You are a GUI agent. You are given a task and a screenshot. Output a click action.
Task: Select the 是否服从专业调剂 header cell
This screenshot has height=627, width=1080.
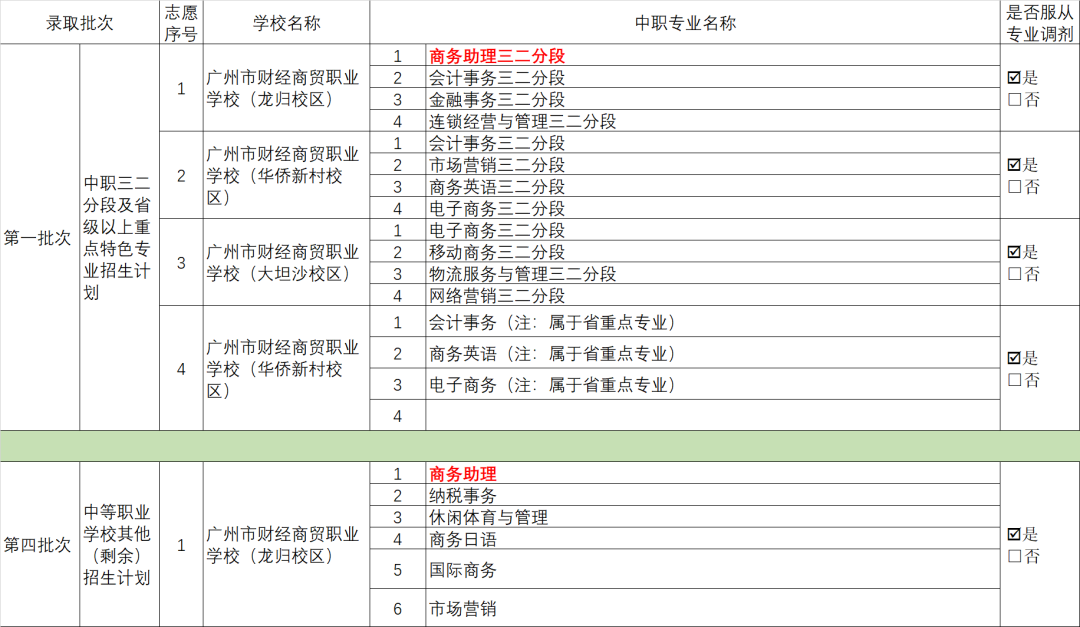[1040, 23]
